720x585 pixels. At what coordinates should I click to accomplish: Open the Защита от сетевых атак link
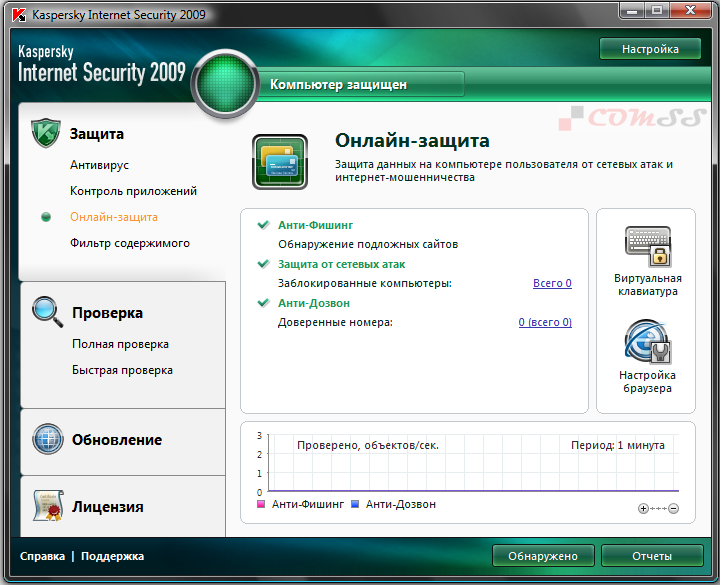(x=342, y=264)
